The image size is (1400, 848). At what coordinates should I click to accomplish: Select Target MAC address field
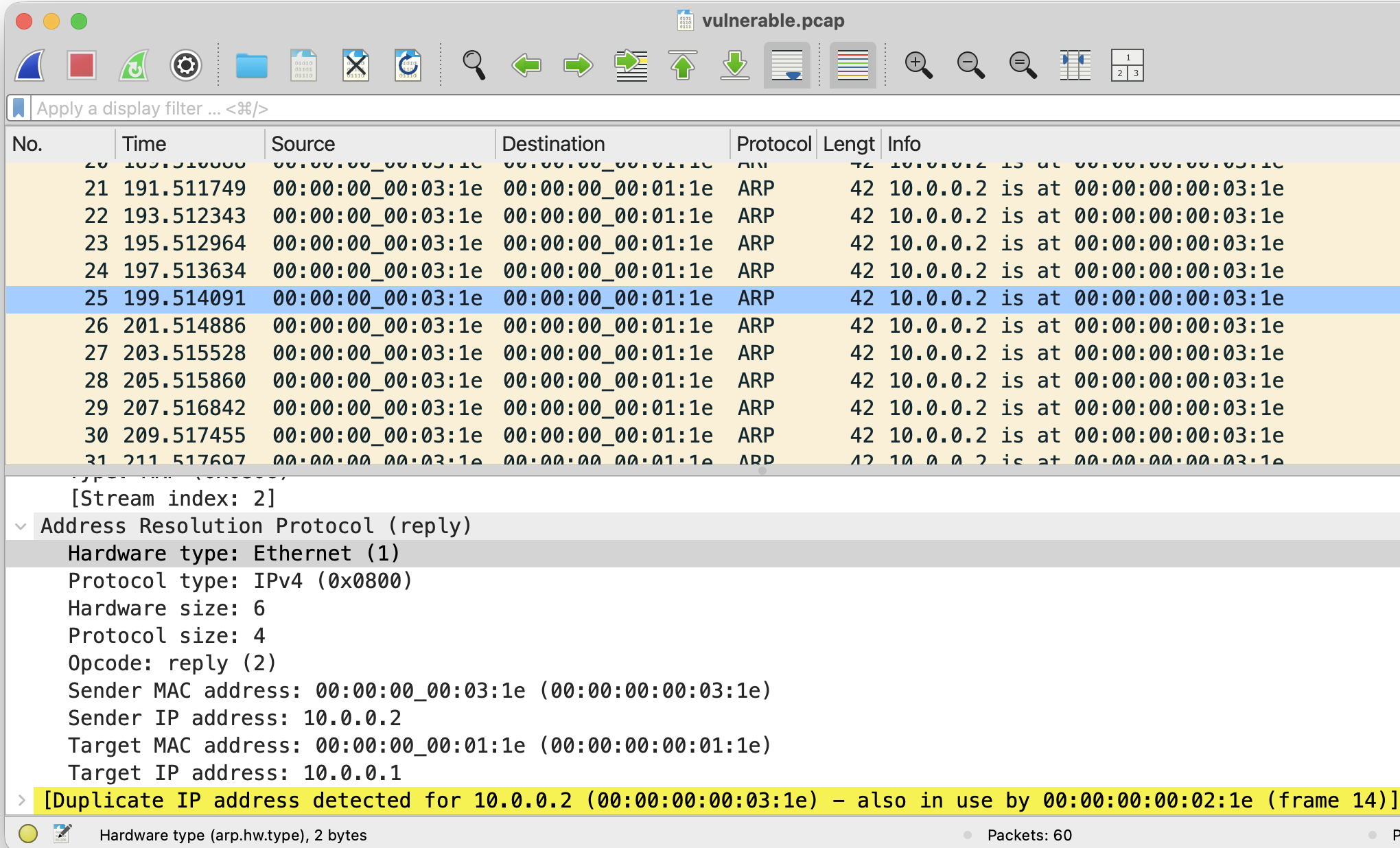pyautogui.click(x=703, y=746)
